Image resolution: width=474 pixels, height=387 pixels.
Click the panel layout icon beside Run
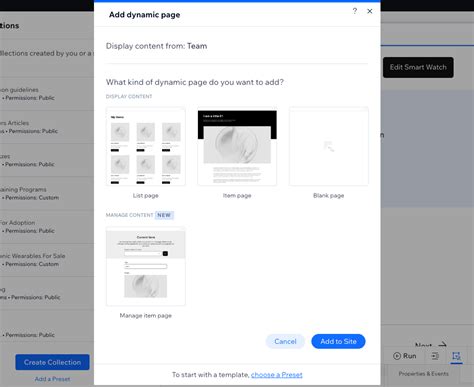(x=435, y=356)
